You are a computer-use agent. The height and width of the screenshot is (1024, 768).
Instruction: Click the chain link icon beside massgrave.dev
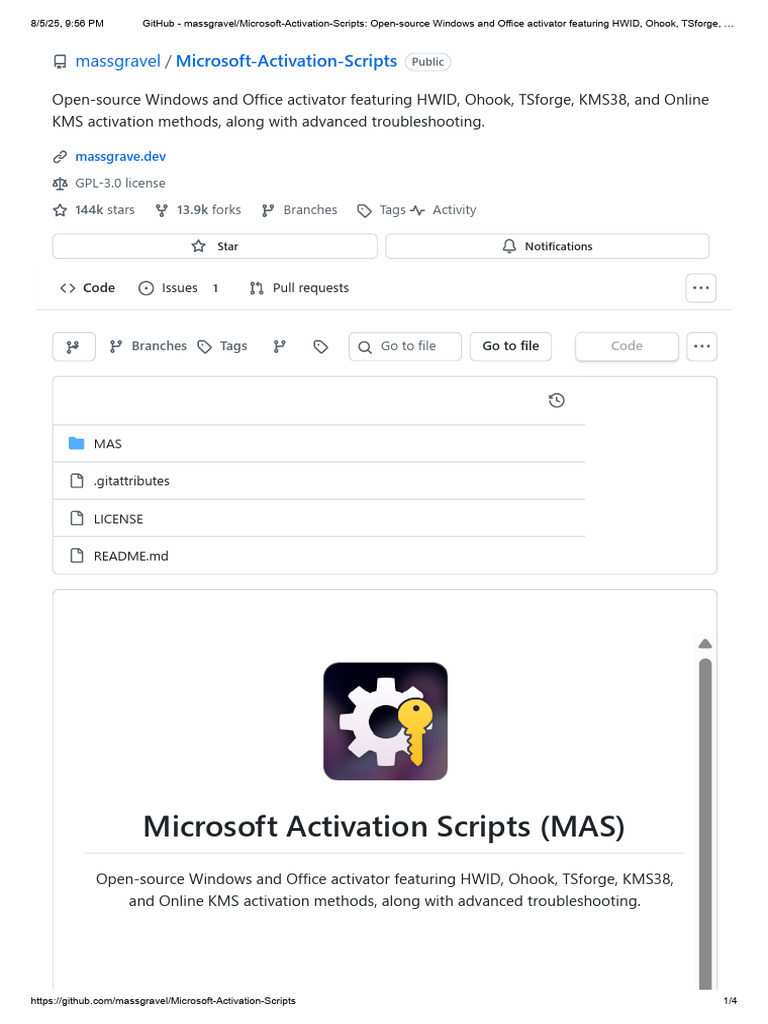click(x=60, y=157)
